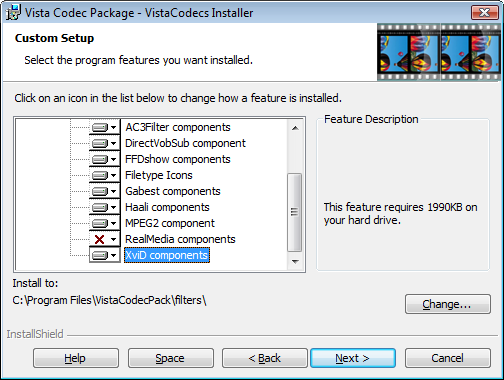This screenshot has width=504, height=380.
Task: Click the Filetype Icons drive icon
Action: pyautogui.click(x=100, y=175)
